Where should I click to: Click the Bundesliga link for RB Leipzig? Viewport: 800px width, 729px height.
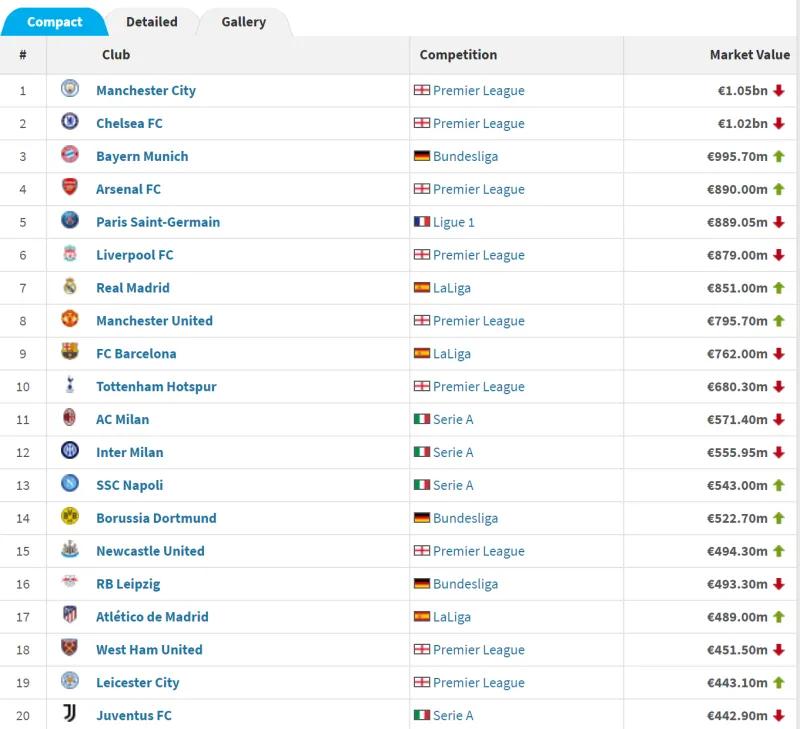465,584
